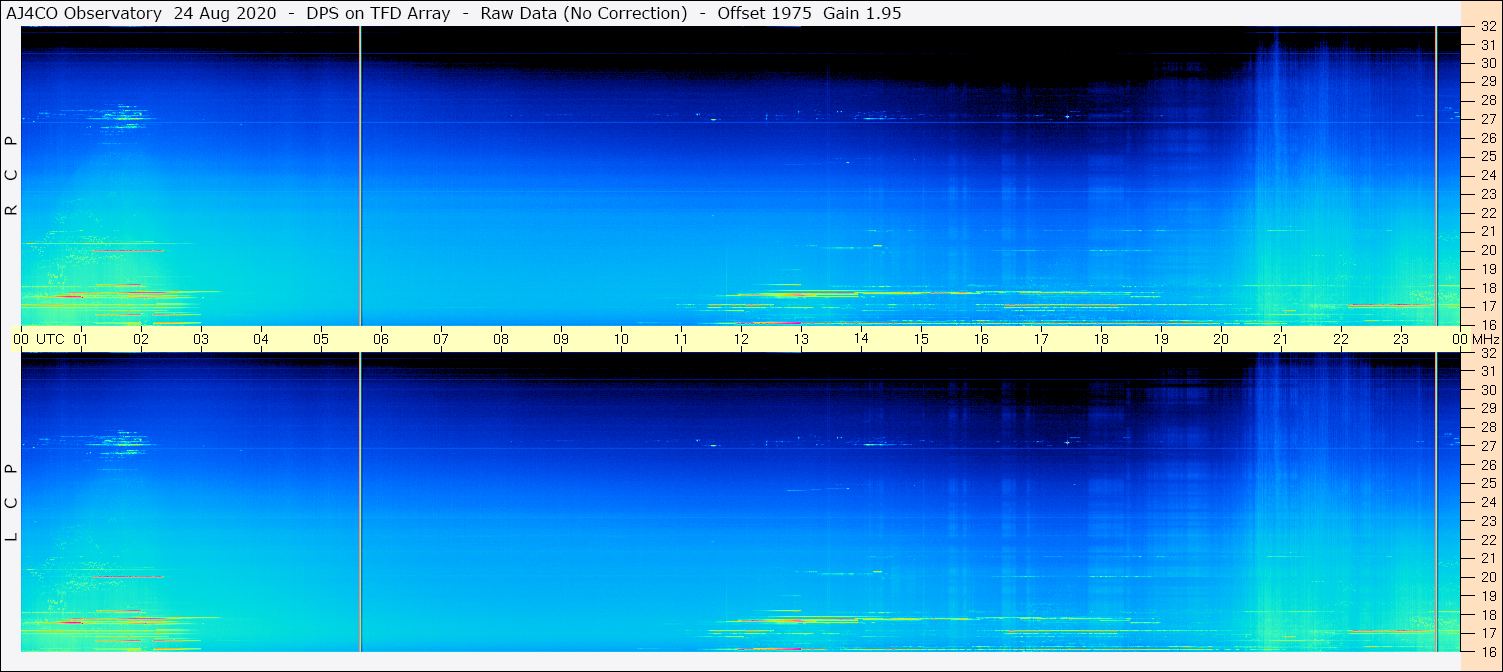The image size is (1503, 672).
Task: Click the "MHz" unit label
Action: coord(1484,339)
